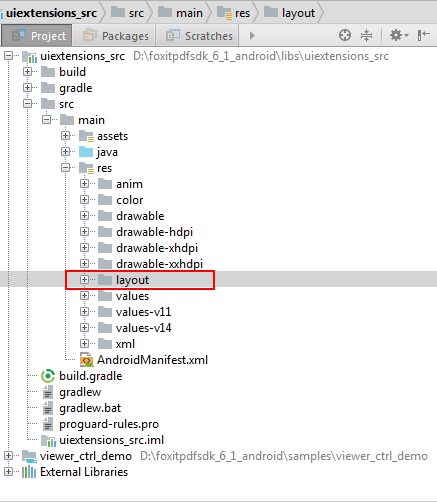The image size is (437, 502).
Task: Expand the layout folder
Action: point(85,280)
